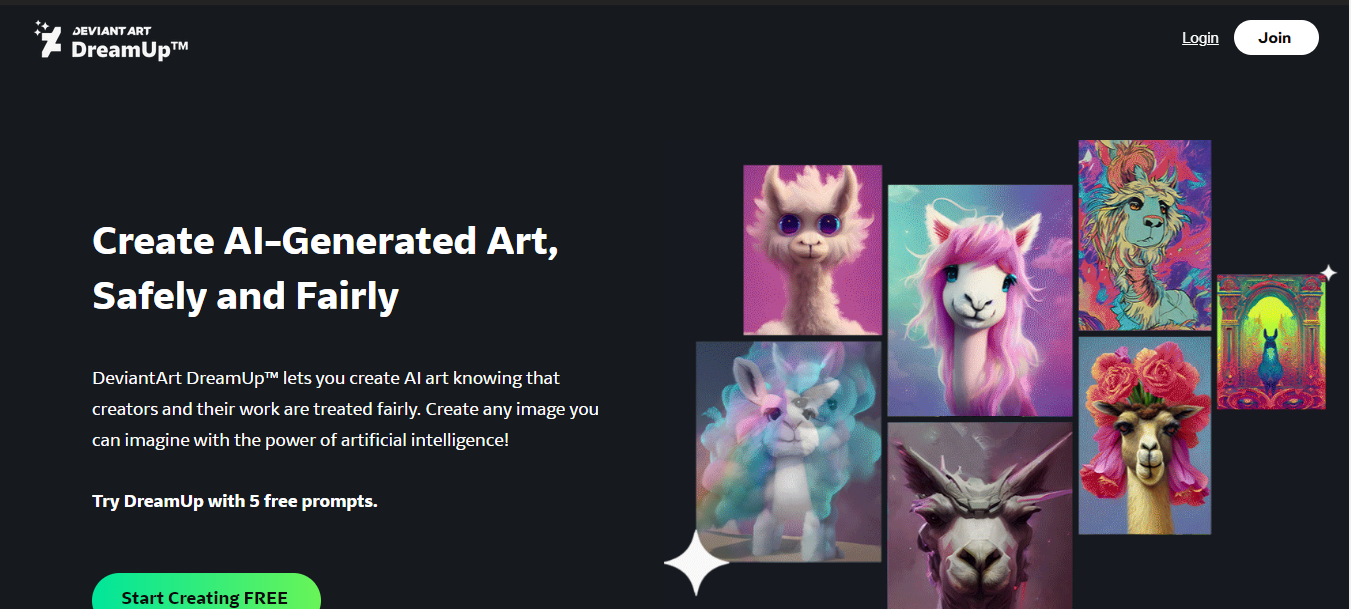This screenshot has width=1351, height=609.
Task: Select the pastel rainbow smoke llama image
Action: tap(789, 451)
